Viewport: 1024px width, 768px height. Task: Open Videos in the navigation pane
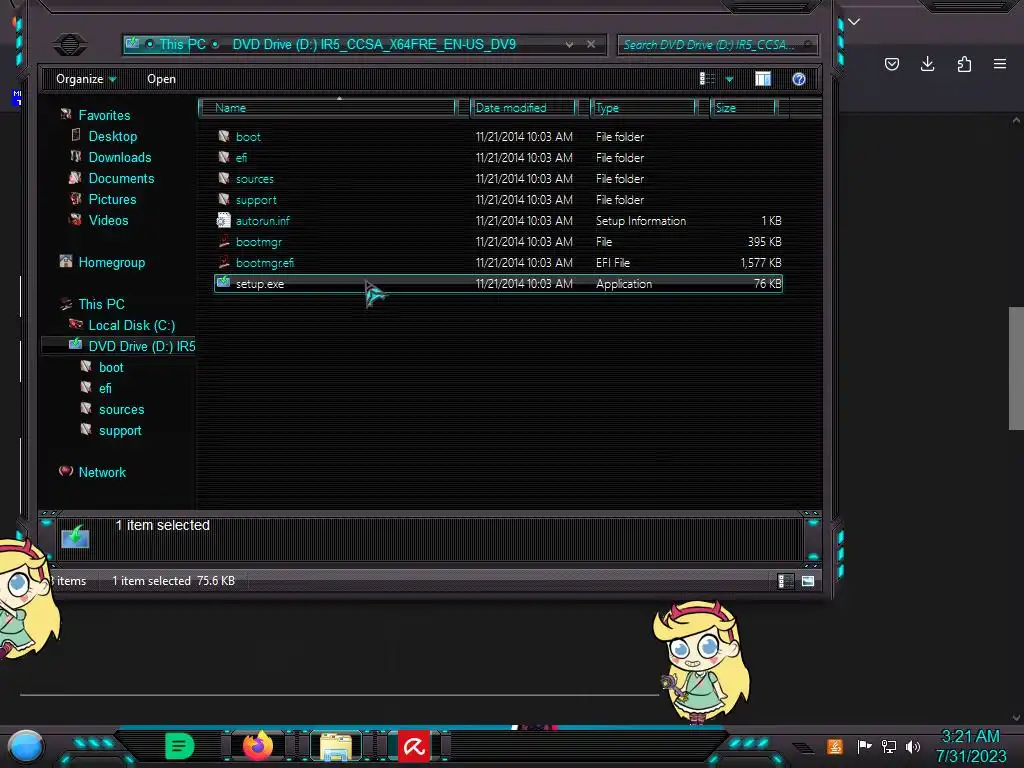coord(108,220)
